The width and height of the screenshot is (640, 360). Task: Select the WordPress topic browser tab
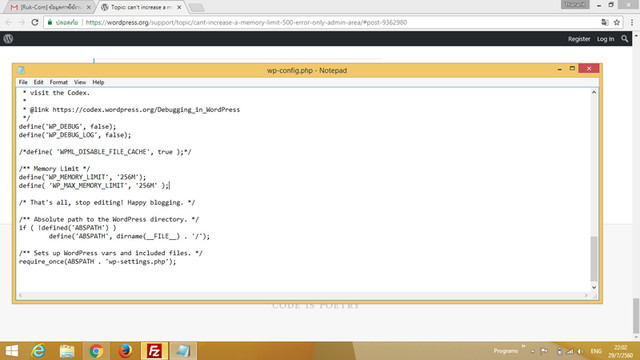tap(140, 7)
